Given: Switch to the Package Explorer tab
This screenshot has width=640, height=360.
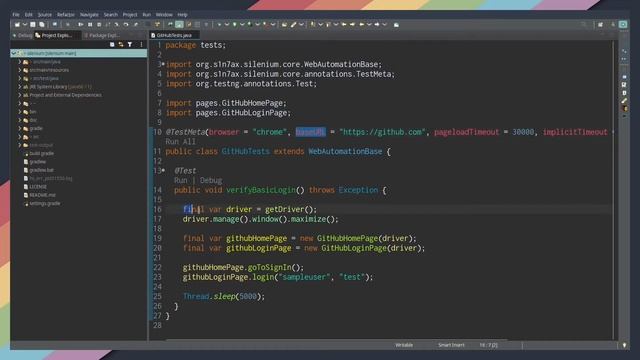Looking at the screenshot, I should [x=102, y=36].
